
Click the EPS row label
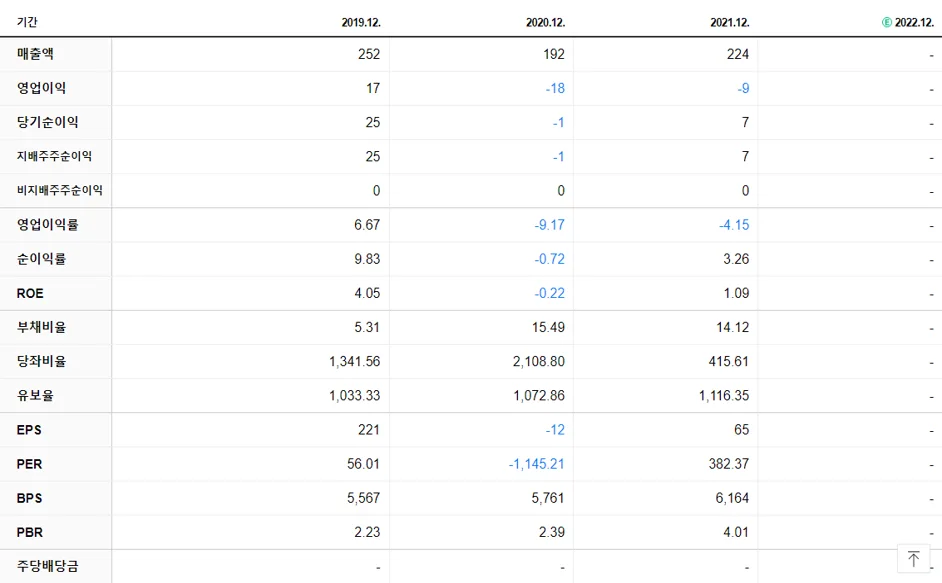pos(29,430)
